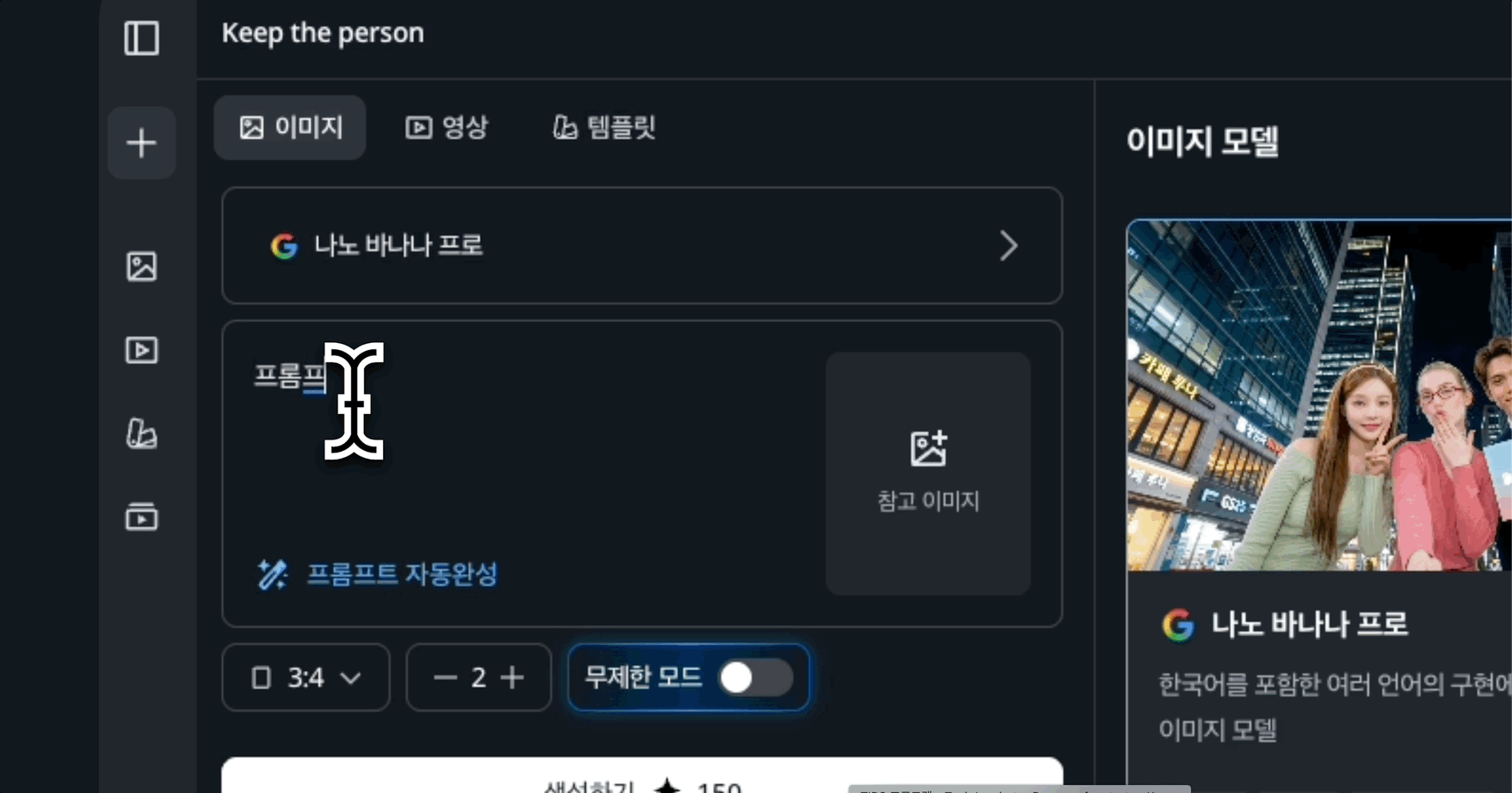
Task: Click the plus new creation button
Action: coord(141,143)
